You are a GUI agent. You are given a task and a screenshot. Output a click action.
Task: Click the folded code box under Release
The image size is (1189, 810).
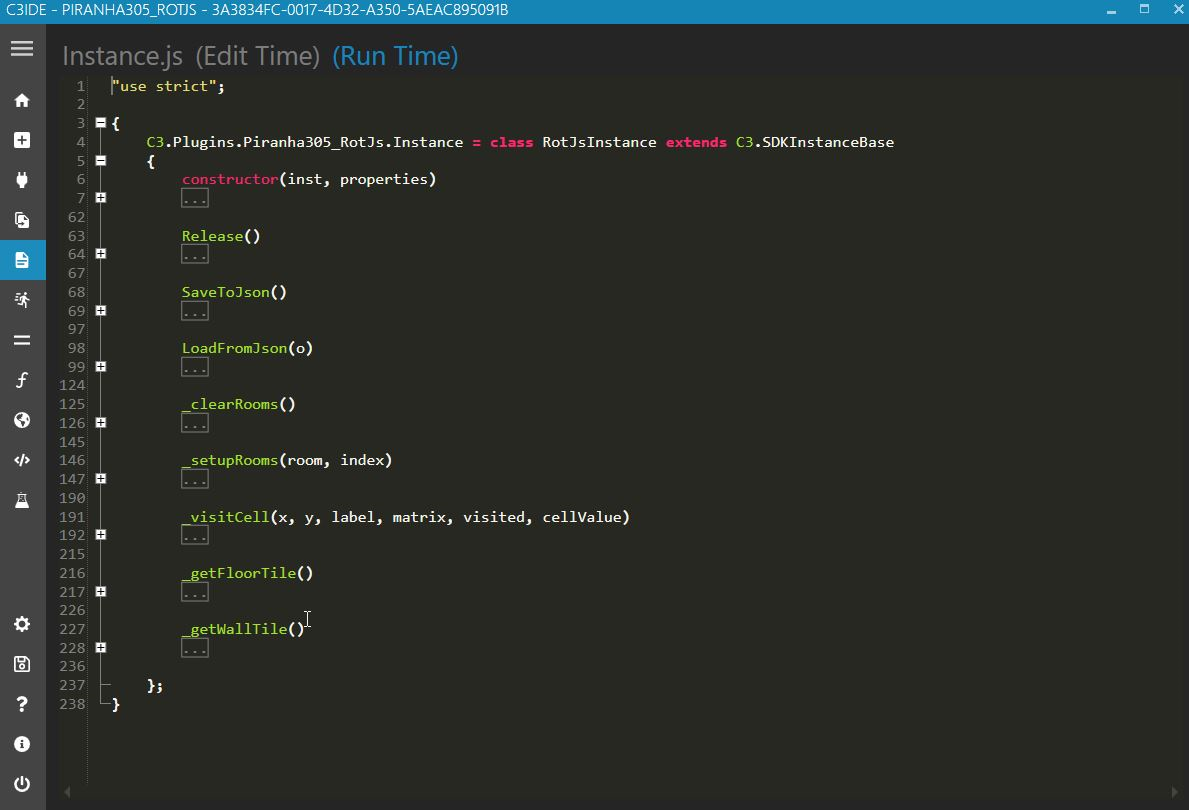point(195,255)
